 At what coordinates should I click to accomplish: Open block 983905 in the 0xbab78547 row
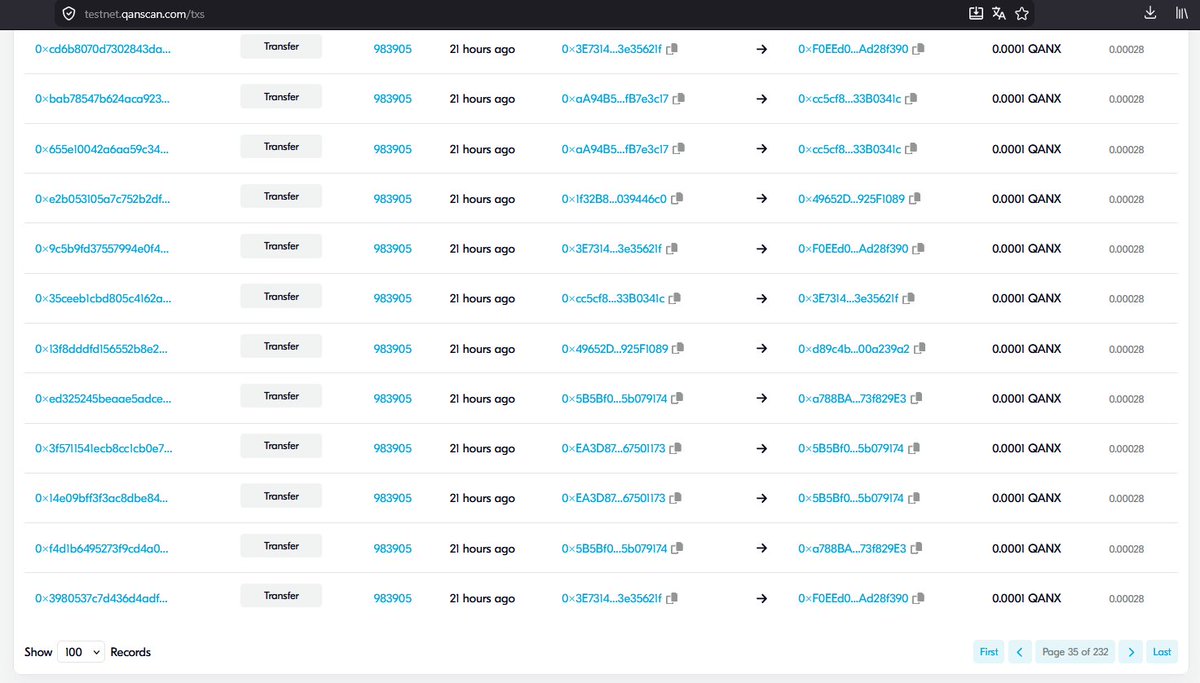pyautogui.click(x=392, y=99)
